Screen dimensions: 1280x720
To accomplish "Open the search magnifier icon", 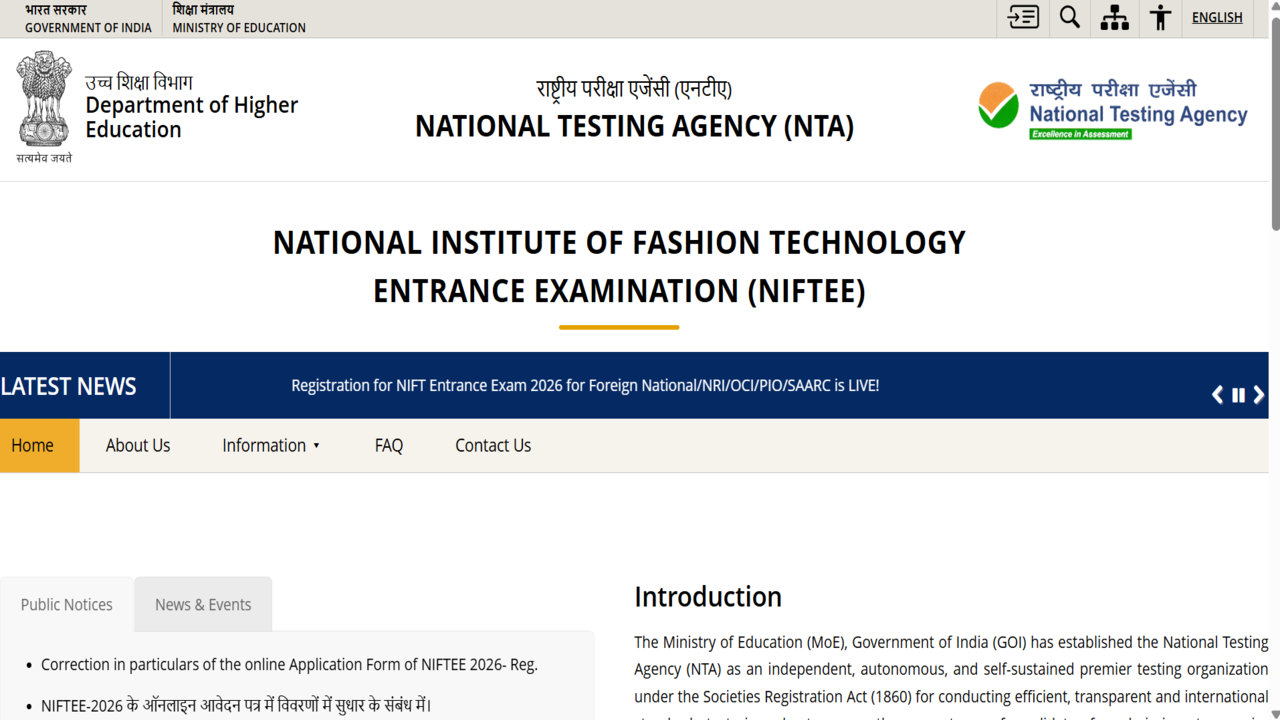I will click(1069, 18).
